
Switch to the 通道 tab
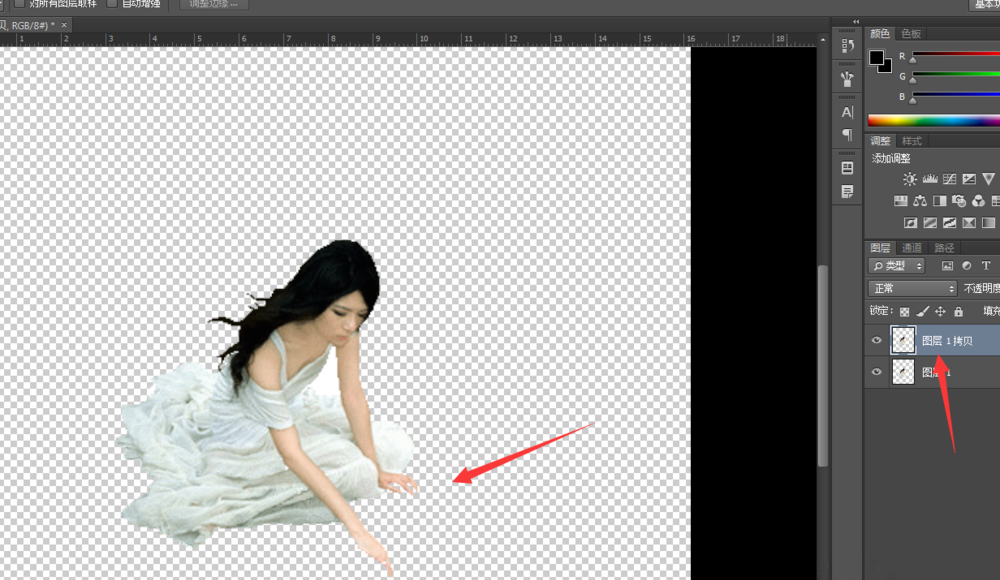(x=911, y=247)
